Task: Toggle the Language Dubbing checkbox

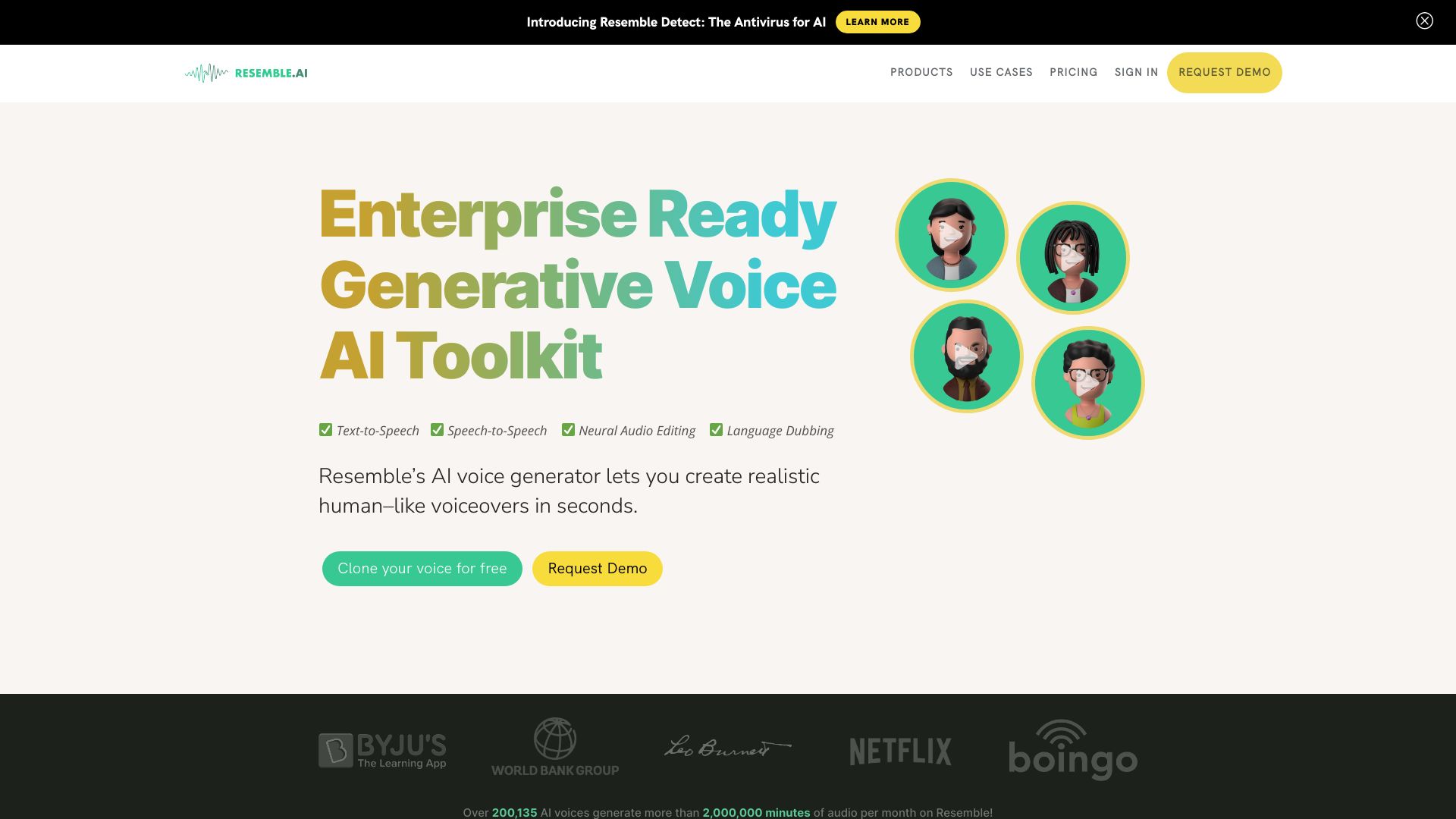Action: pyautogui.click(x=717, y=429)
